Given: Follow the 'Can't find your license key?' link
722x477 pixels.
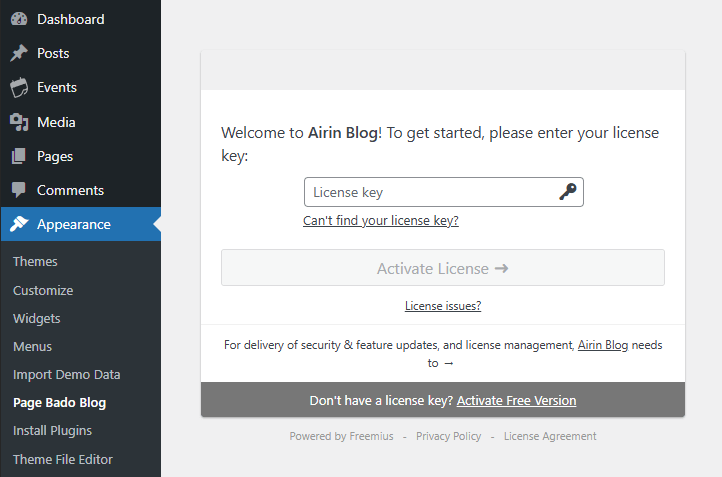Looking at the screenshot, I should pos(380,221).
